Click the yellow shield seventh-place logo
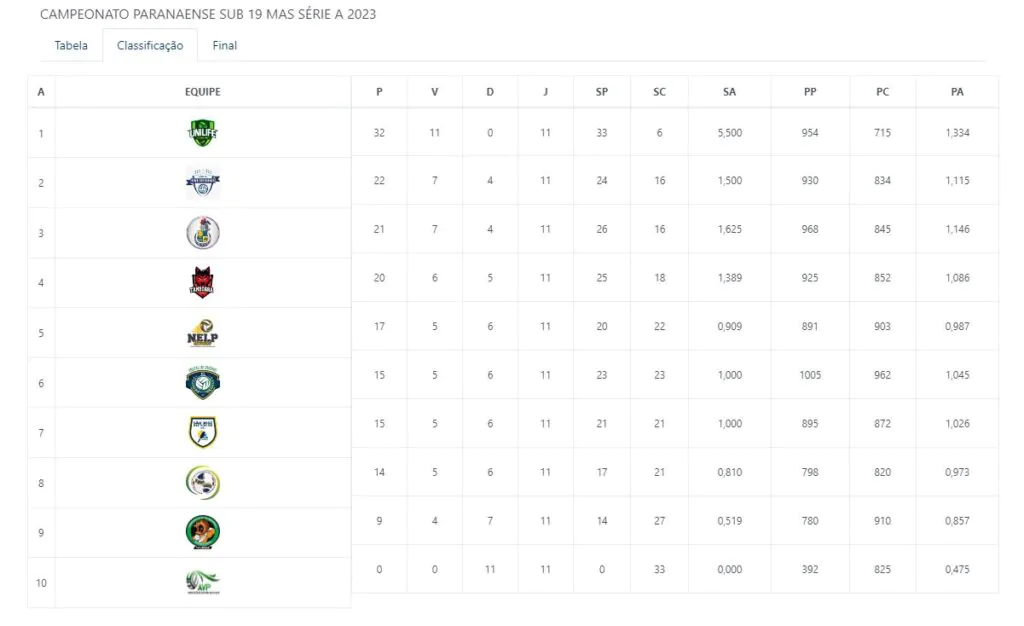Screen dimensions: 1024x626 pos(203,432)
